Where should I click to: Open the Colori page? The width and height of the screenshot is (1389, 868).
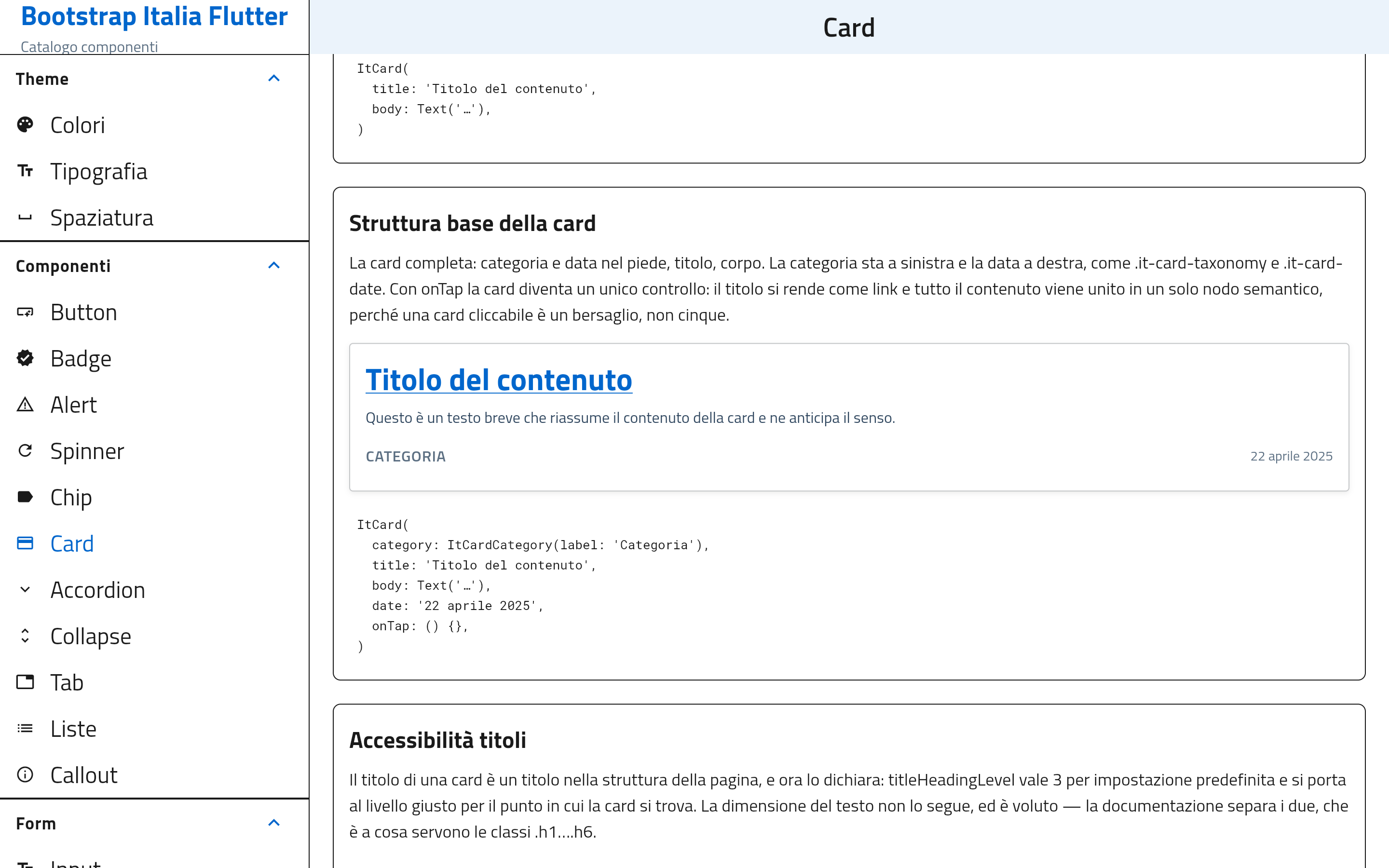(x=154, y=125)
